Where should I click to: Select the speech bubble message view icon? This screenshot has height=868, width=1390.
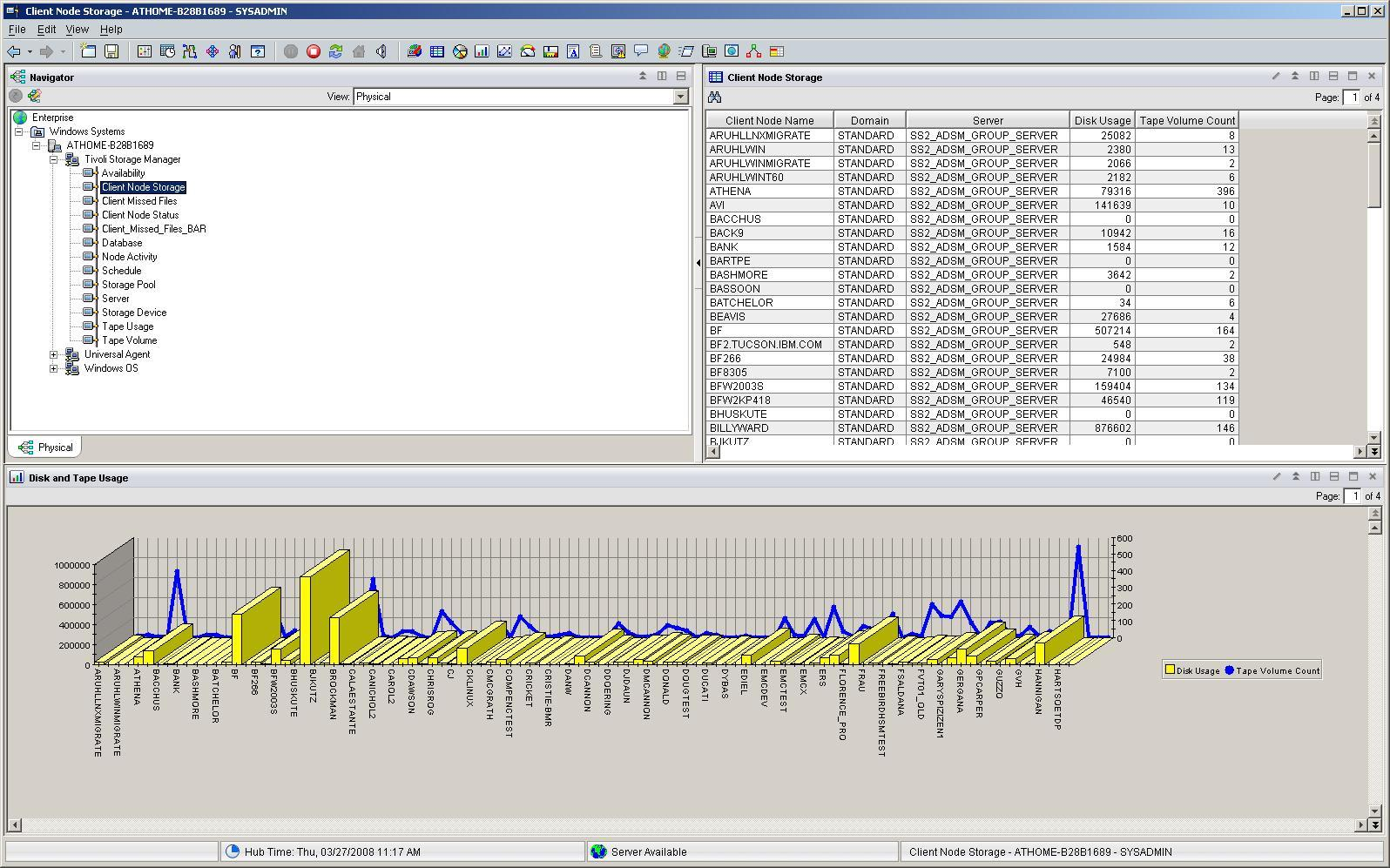pos(641,51)
